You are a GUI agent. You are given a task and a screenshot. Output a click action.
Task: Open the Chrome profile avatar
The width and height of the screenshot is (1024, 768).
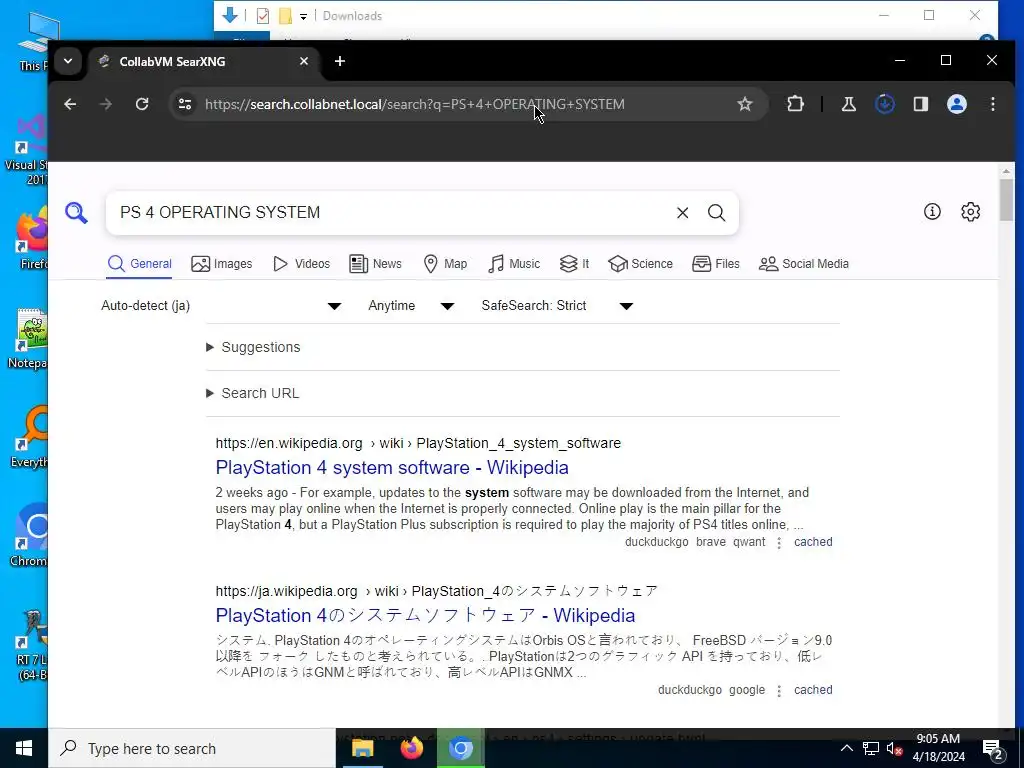[957, 104]
